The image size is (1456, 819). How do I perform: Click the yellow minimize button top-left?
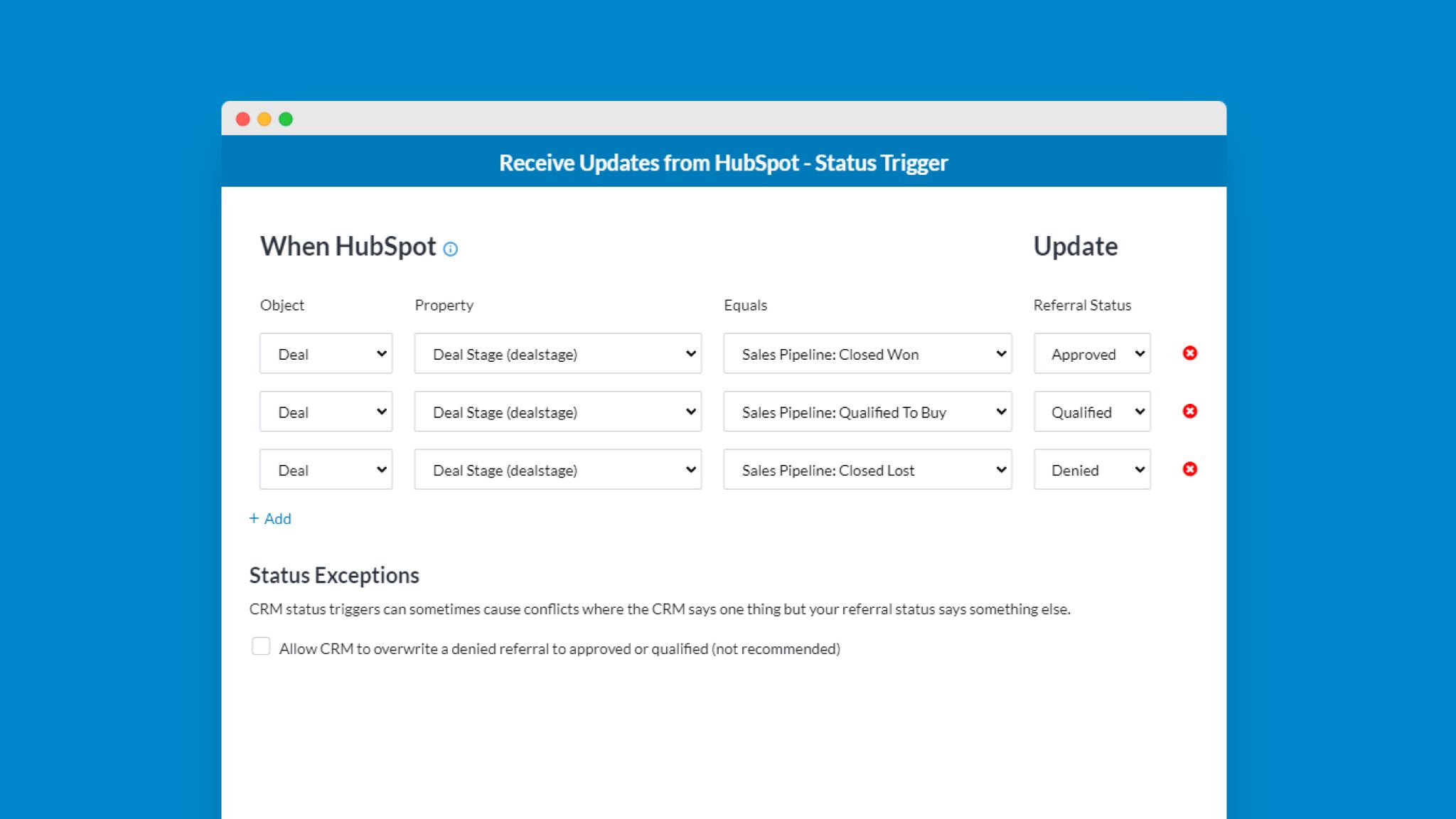pyautogui.click(x=264, y=119)
